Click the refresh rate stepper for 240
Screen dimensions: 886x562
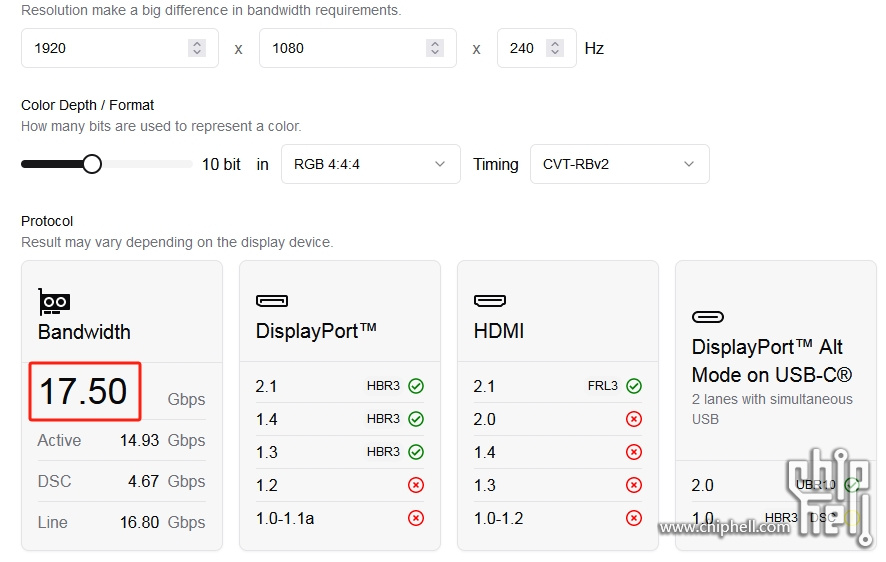point(555,48)
